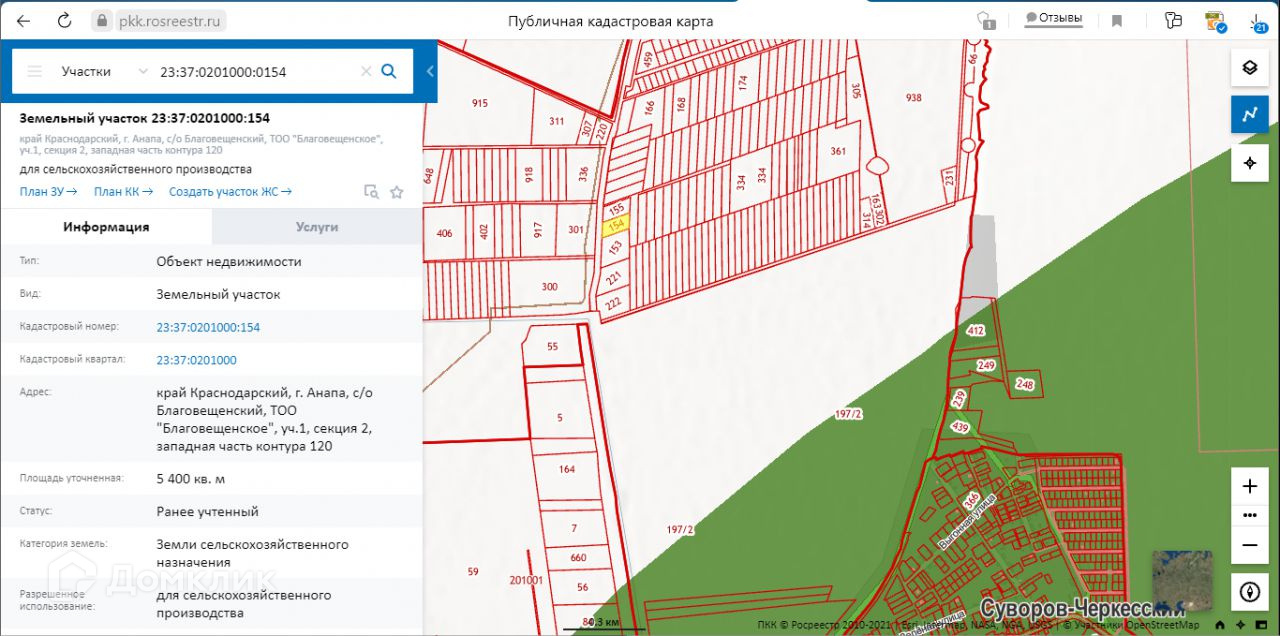This screenshot has height=636, width=1280.
Task: Reload the page with the refresh icon
Action: coord(64,20)
